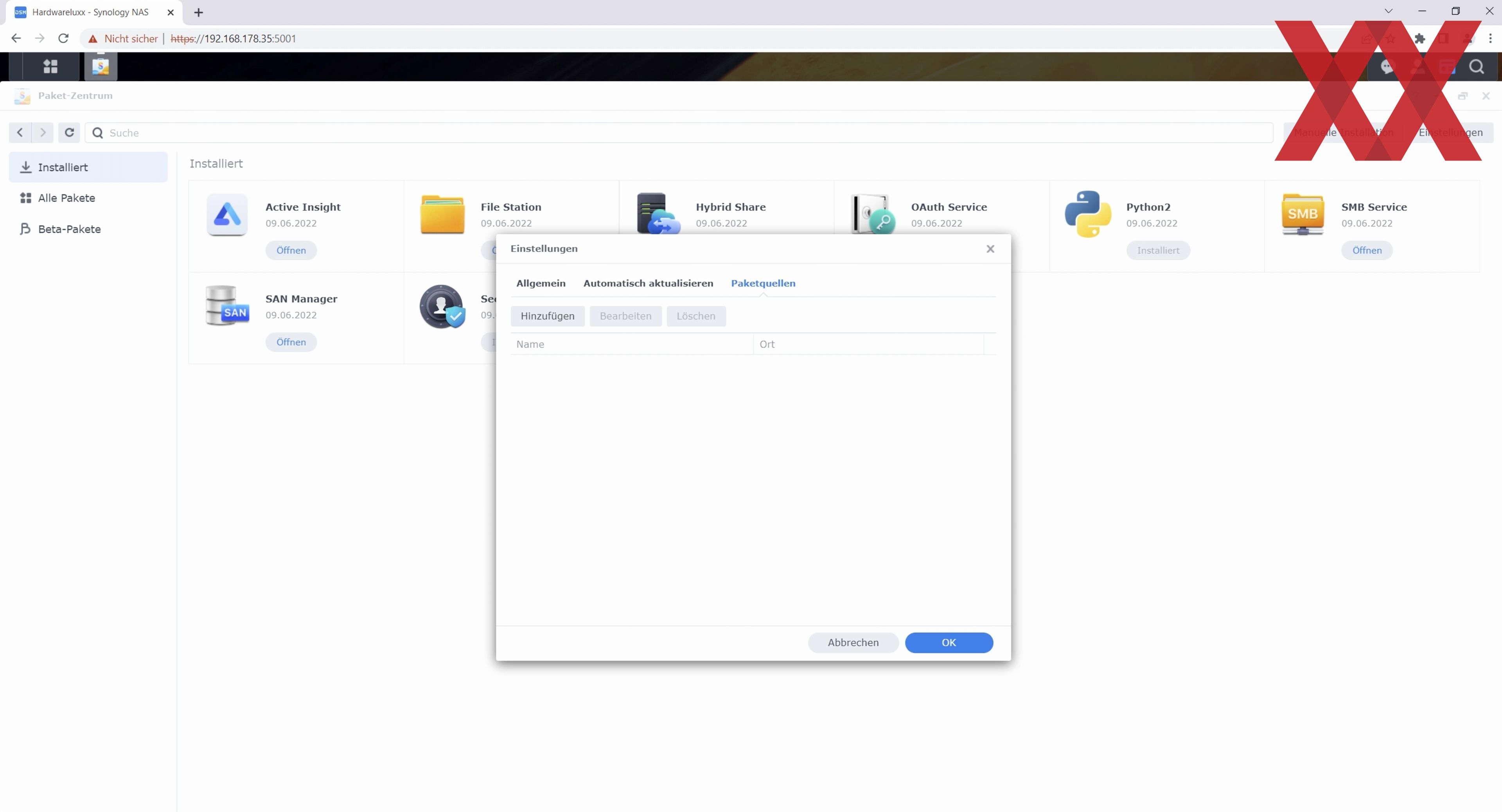The image size is (1502, 812).
Task: Click the Hinzufügen button
Action: pos(548,316)
